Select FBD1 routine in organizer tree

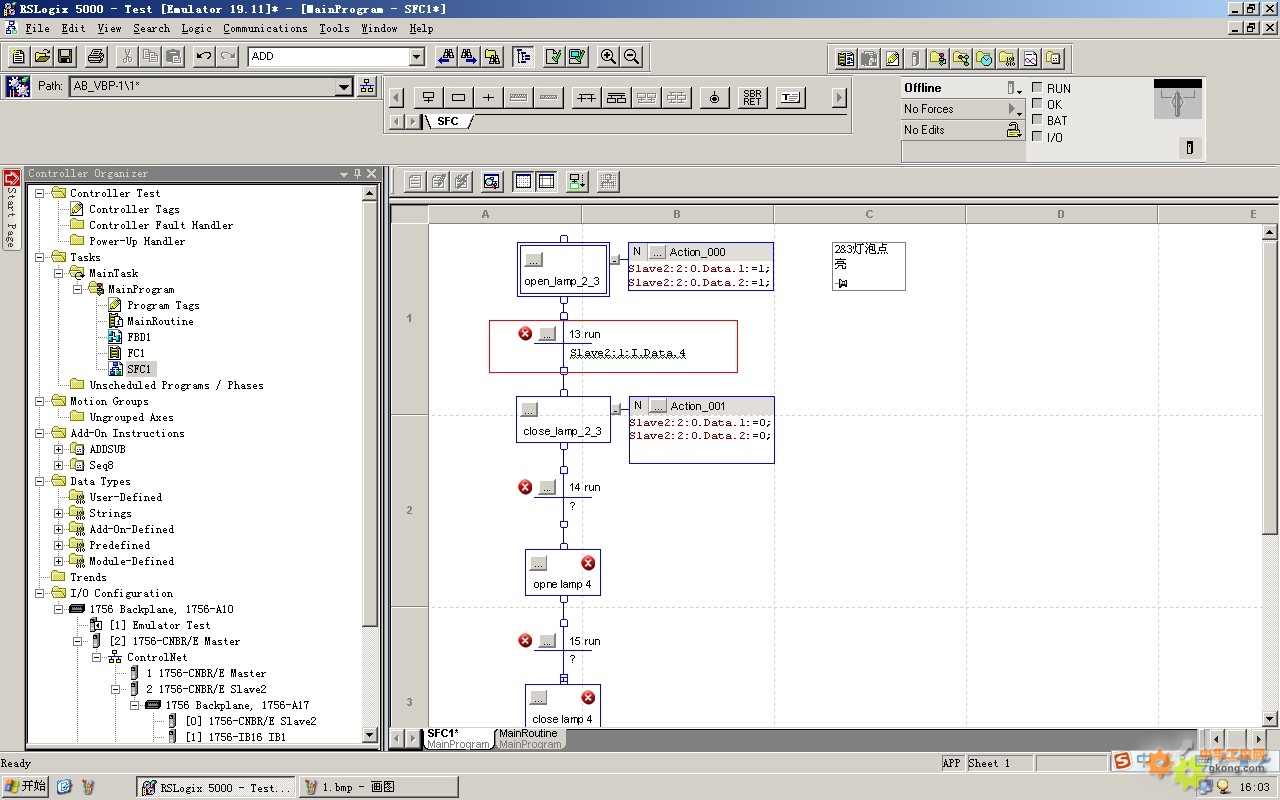pyautogui.click(x=139, y=337)
